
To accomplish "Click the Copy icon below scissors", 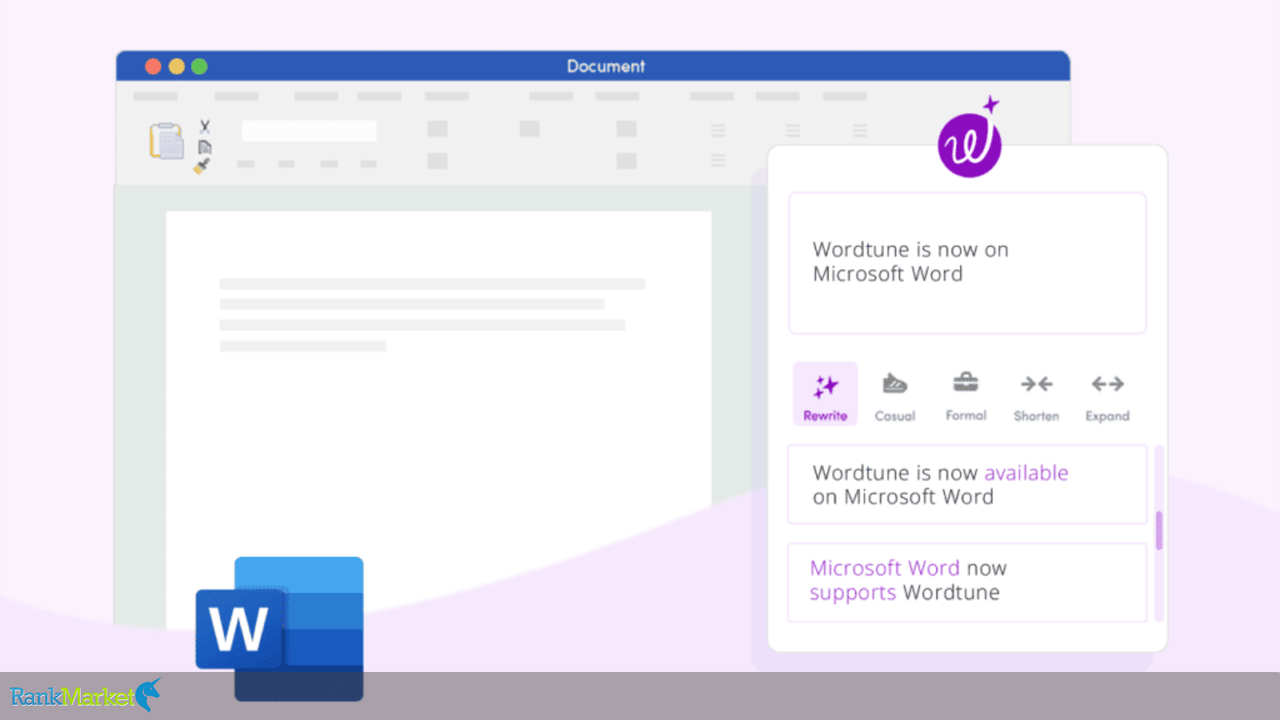I will (204, 147).
